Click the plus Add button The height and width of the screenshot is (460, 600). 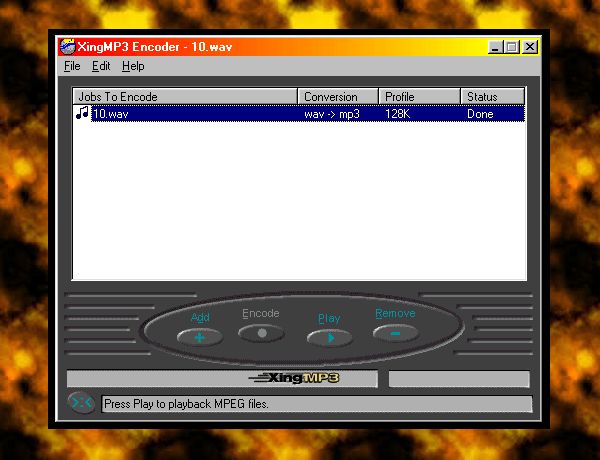click(x=200, y=337)
